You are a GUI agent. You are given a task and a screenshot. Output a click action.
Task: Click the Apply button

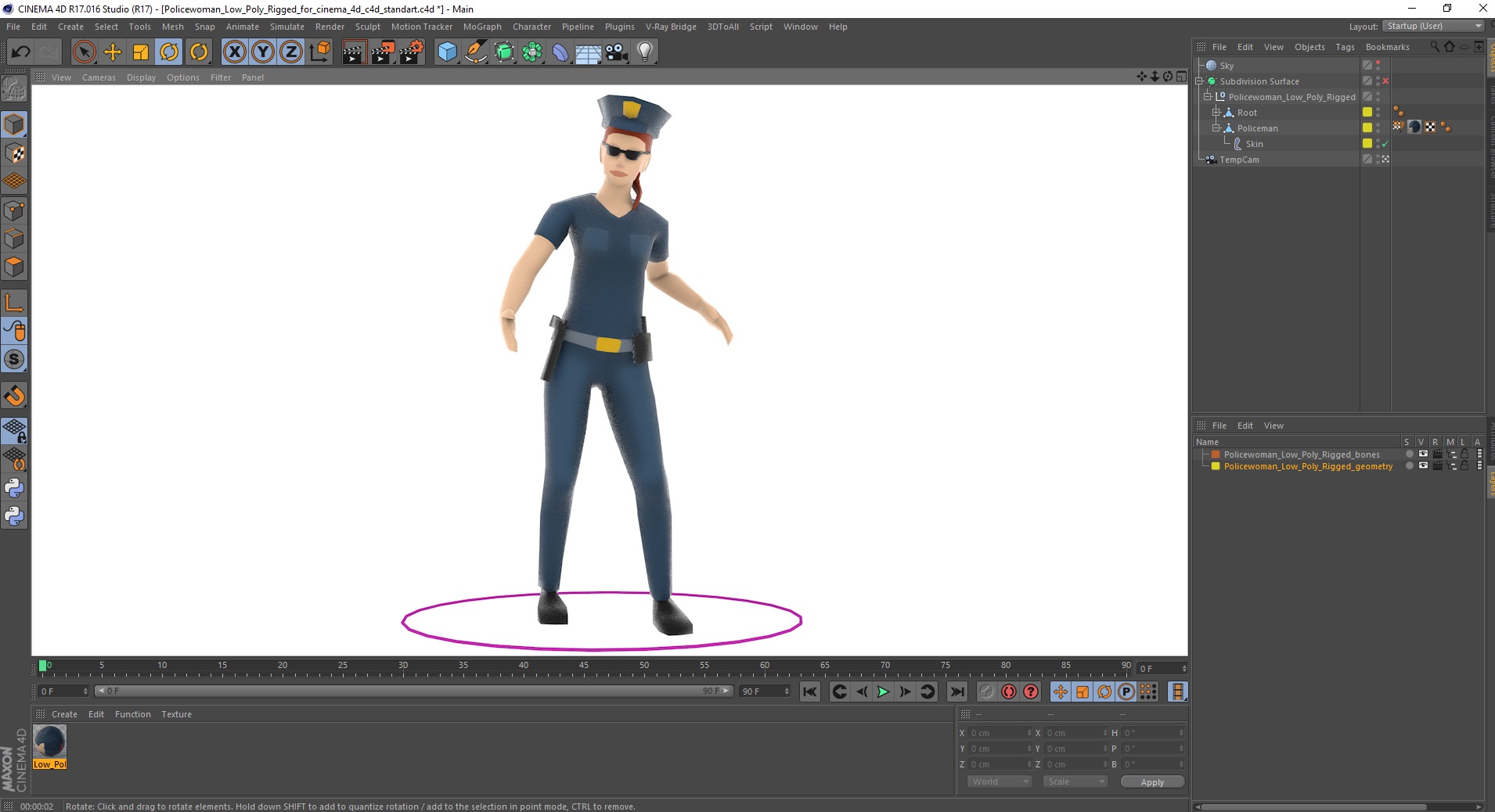click(x=1151, y=782)
